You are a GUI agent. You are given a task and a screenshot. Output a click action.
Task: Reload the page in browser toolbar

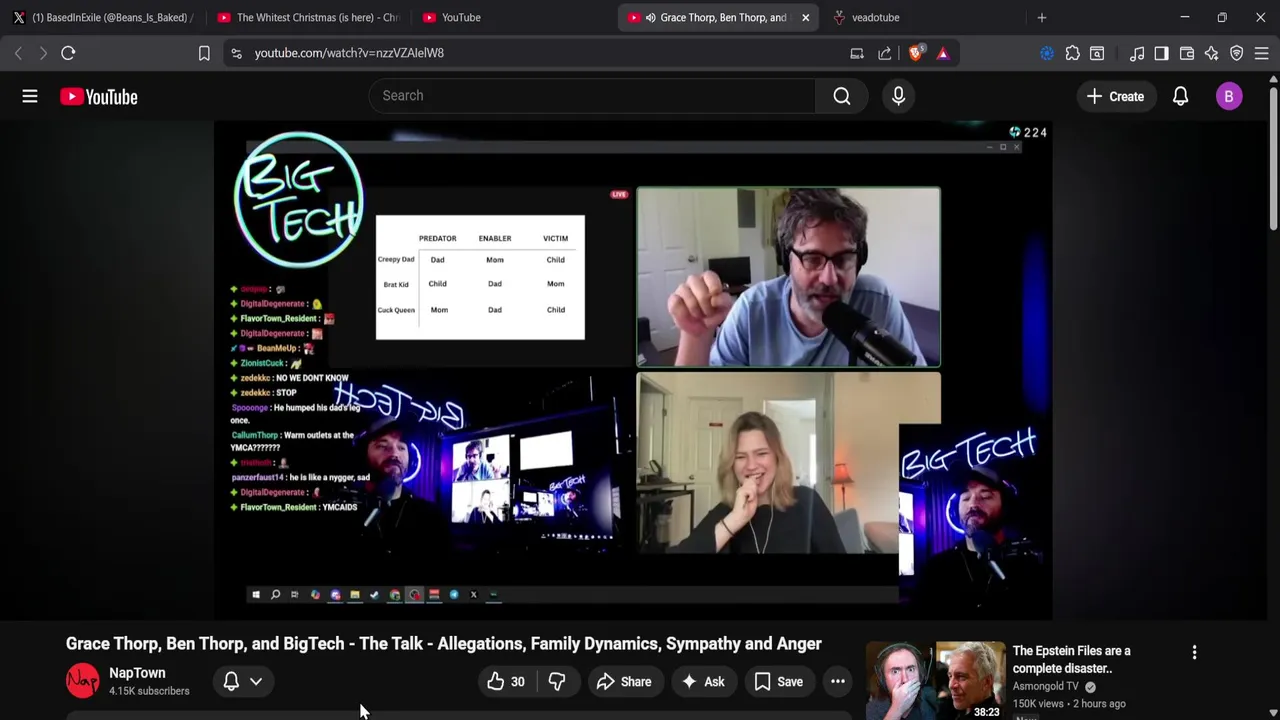tap(68, 53)
